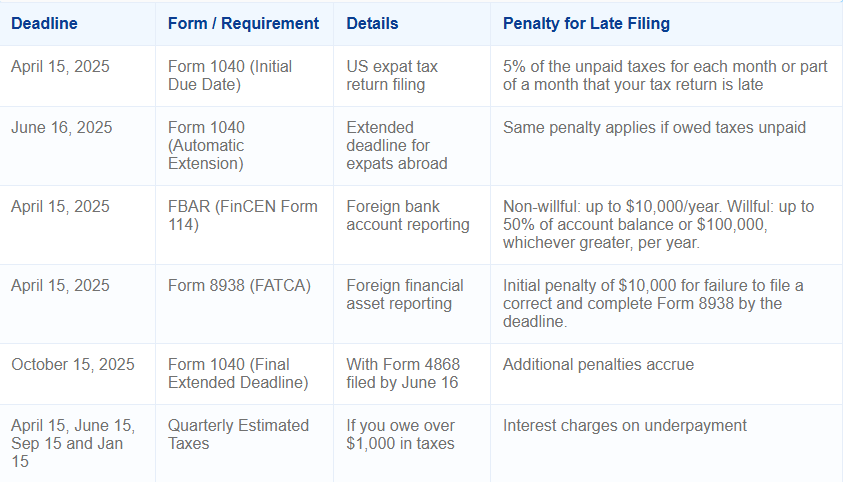The width and height of the screenshot is (843, 482).
Task: Select the Details column header
Action: pyautogui.click(x=372, y=23)
